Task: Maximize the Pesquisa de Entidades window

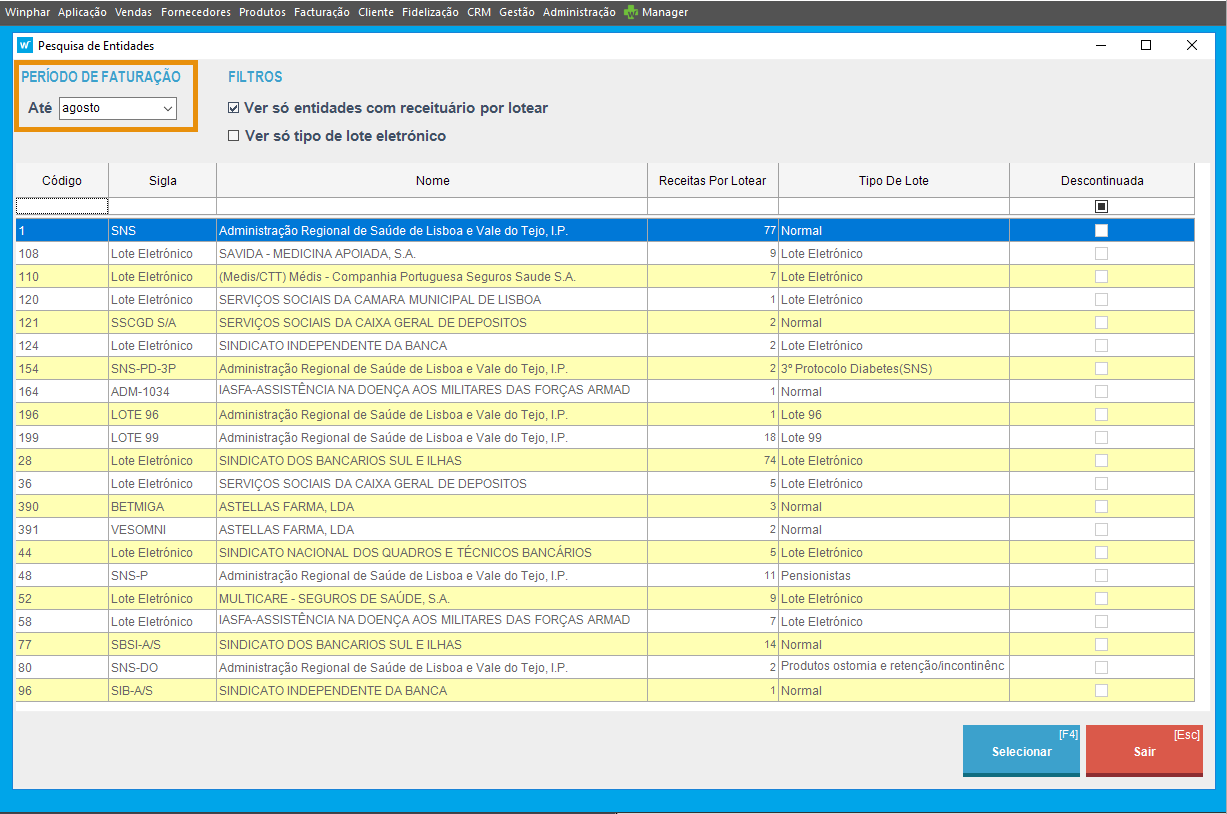Action: point(1146,45)
